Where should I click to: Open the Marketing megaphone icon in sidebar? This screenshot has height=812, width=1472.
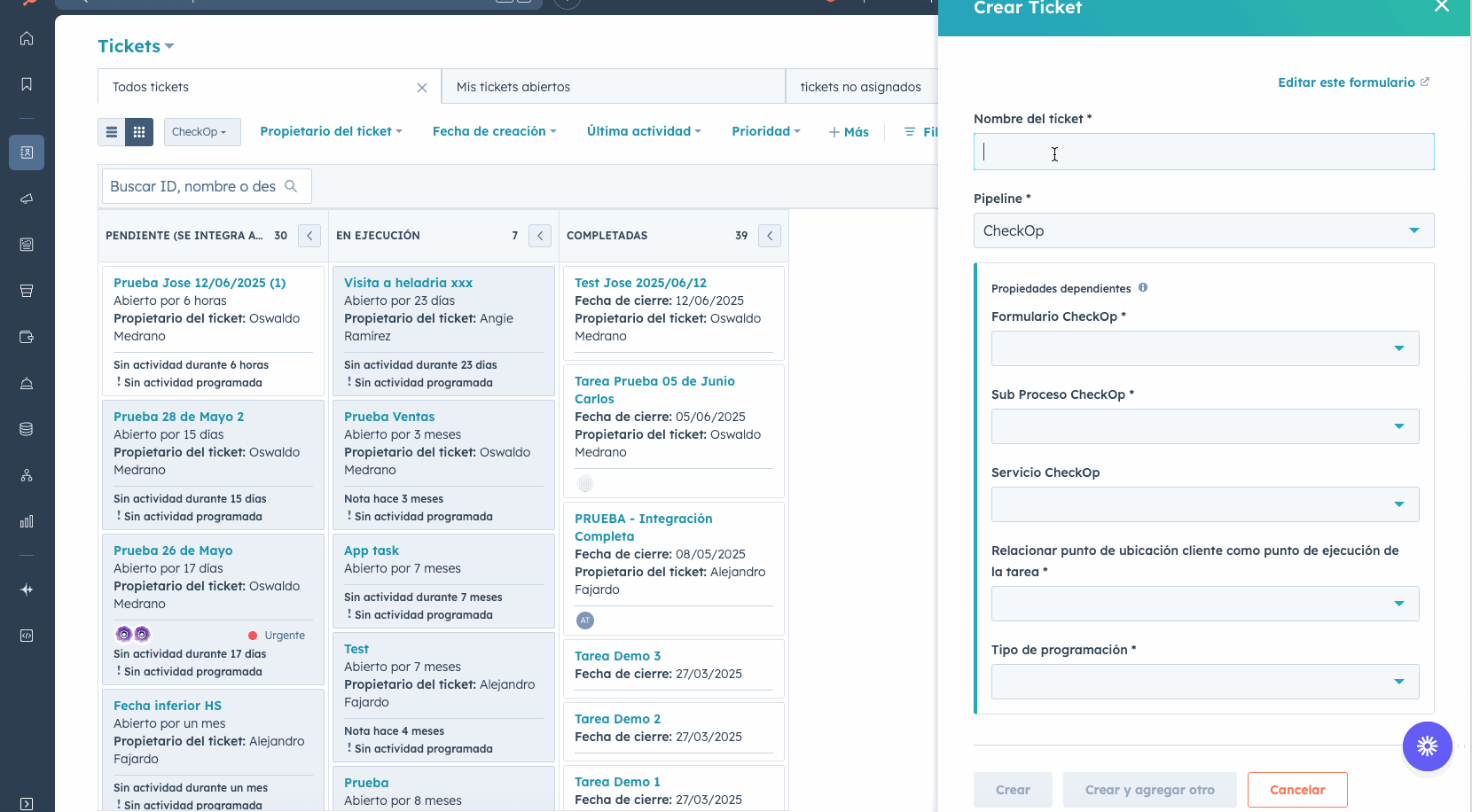point(27,199)
